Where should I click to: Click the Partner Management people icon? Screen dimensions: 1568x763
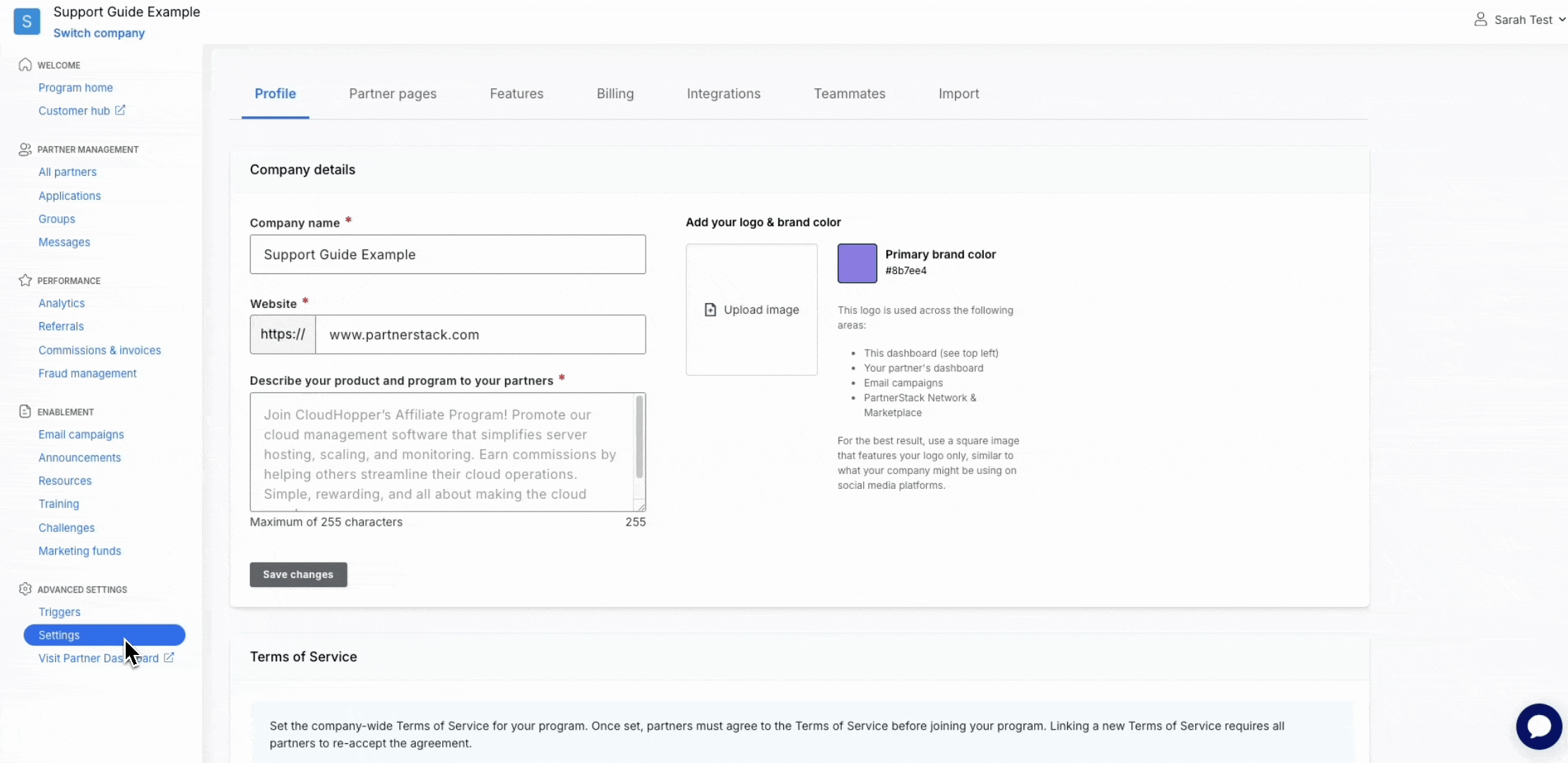25,149
